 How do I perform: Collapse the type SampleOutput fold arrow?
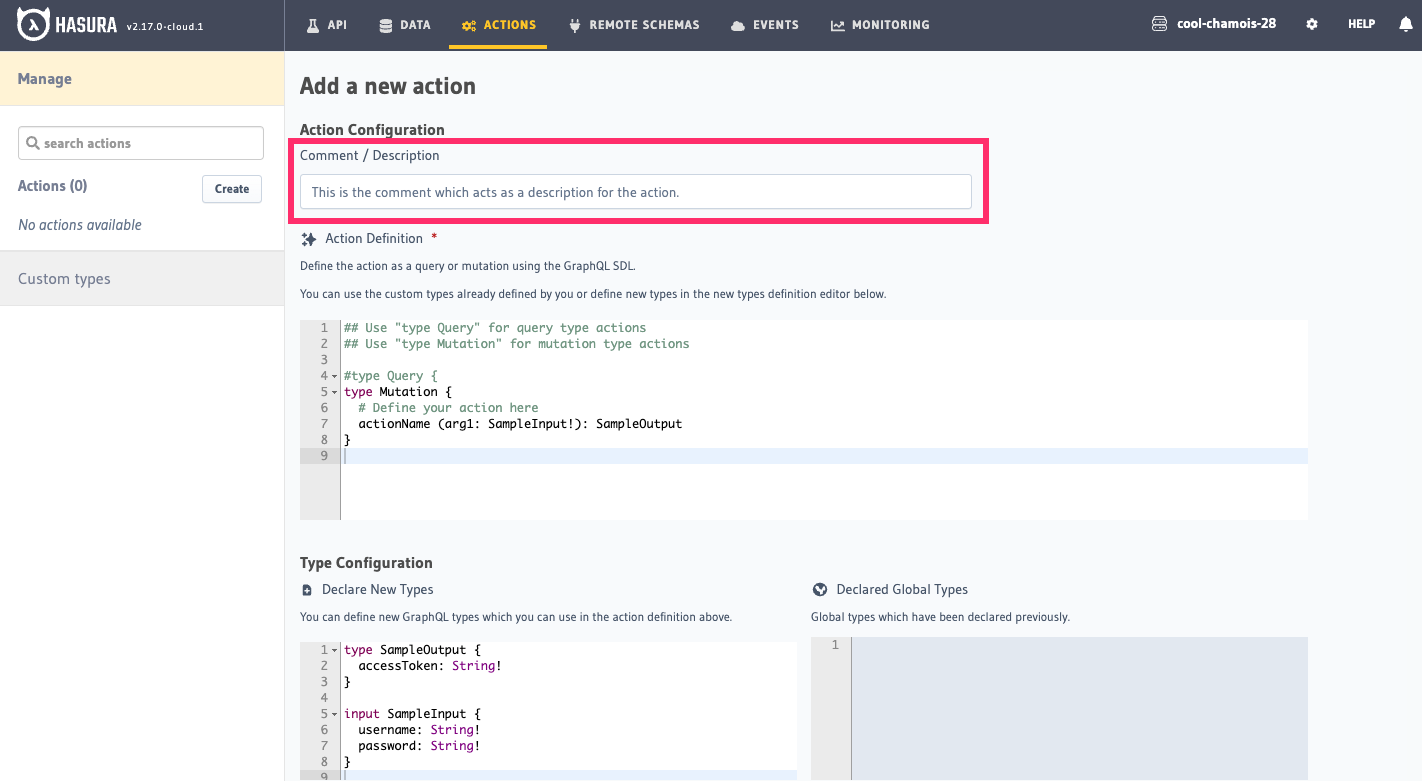(334, 650)
